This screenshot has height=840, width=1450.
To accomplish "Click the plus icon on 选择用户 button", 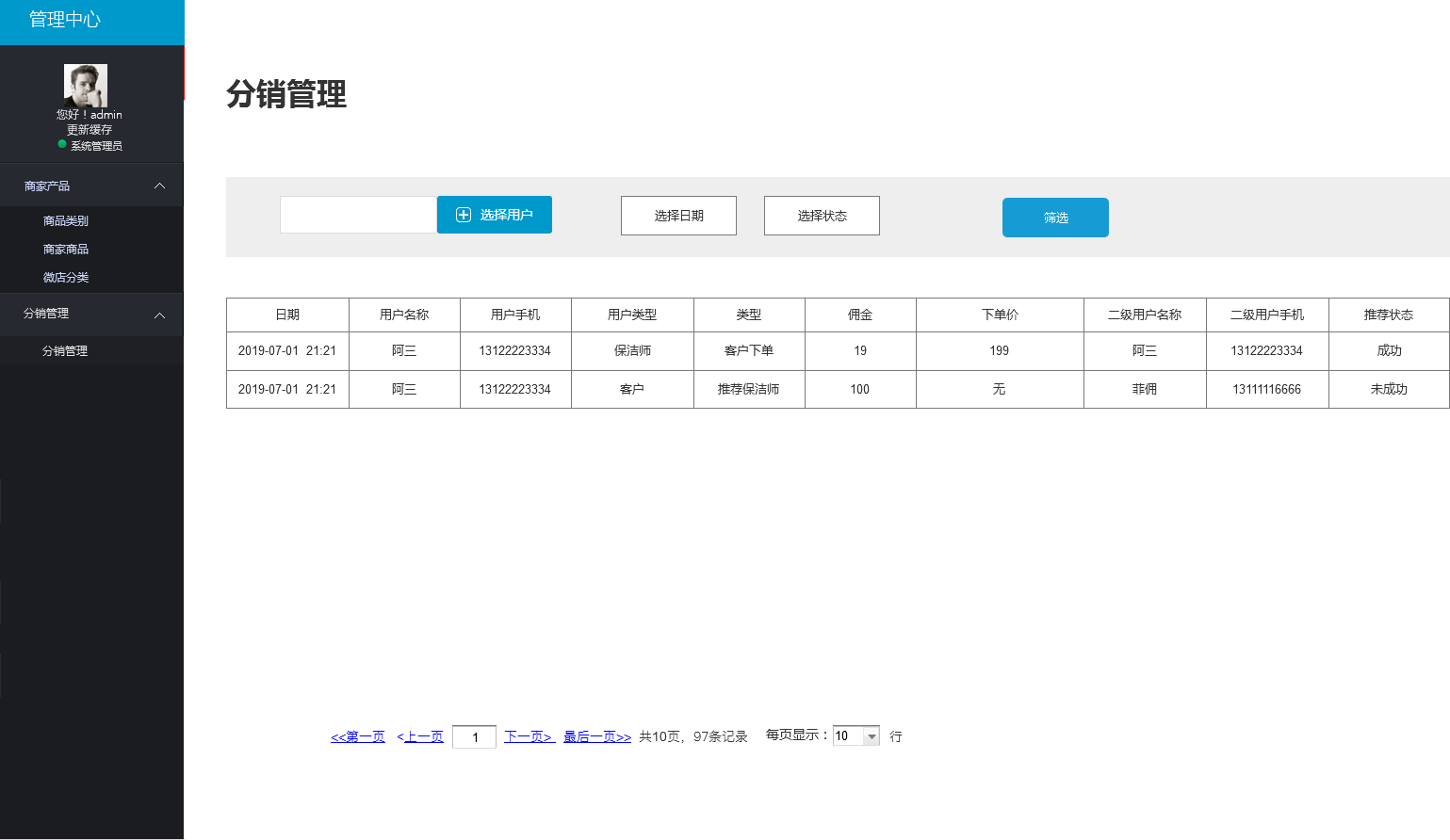I will [464, 215].
